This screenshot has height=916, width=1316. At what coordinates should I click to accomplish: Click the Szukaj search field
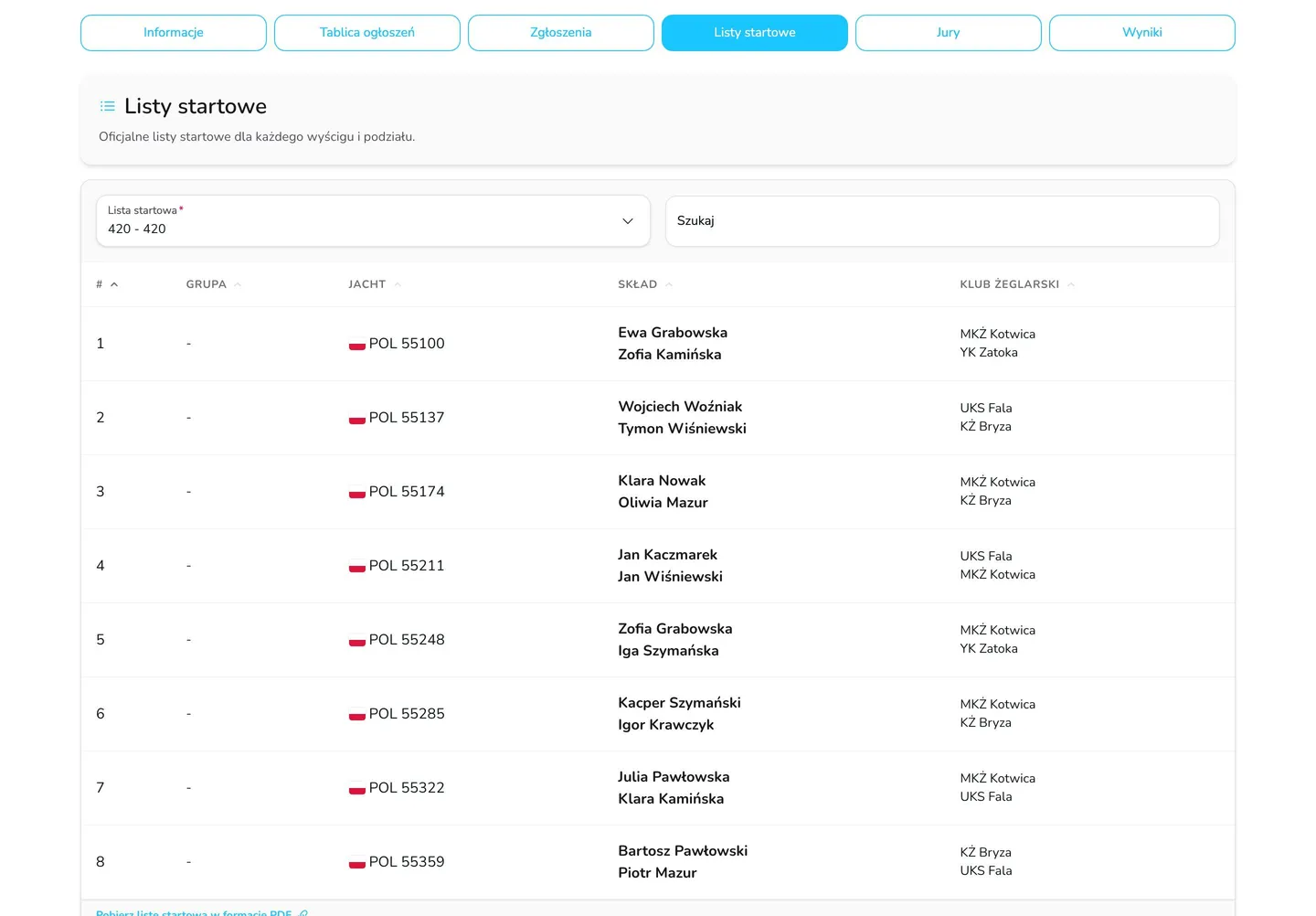coord(942,221)
